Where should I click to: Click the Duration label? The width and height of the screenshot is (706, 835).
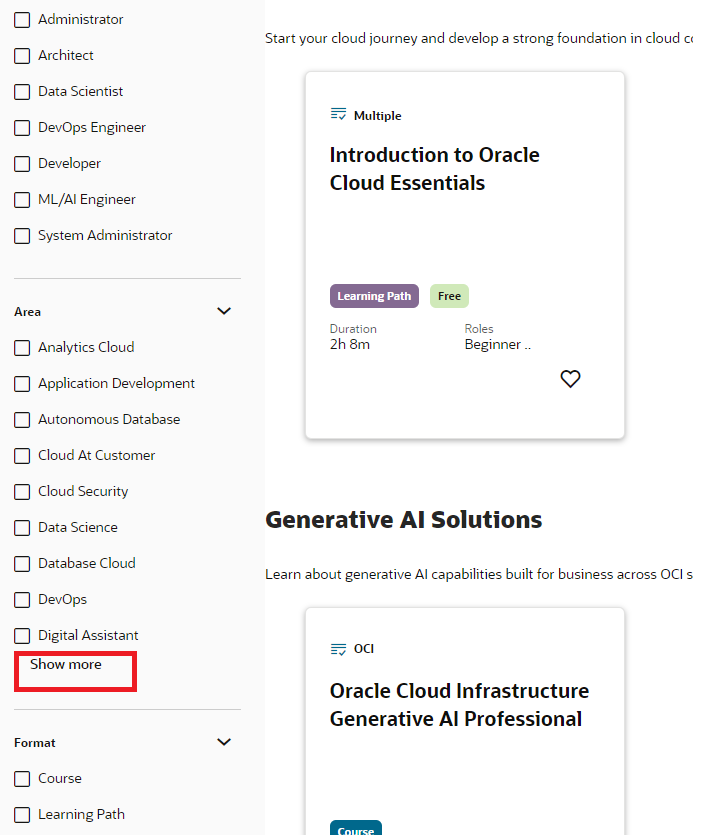click(x=353, y=329)
